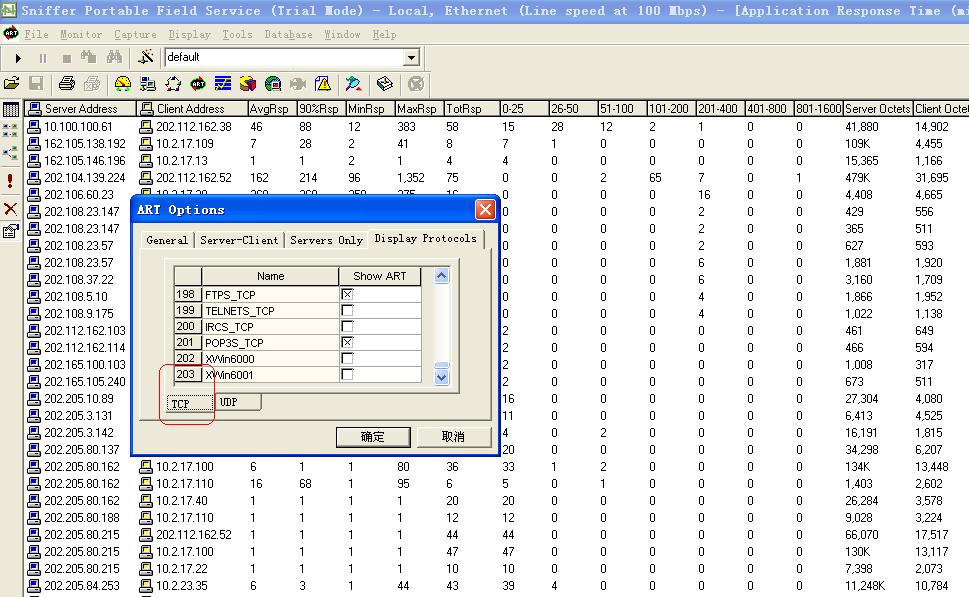
Task: Click the Start capture play icon
Action: 18,58
